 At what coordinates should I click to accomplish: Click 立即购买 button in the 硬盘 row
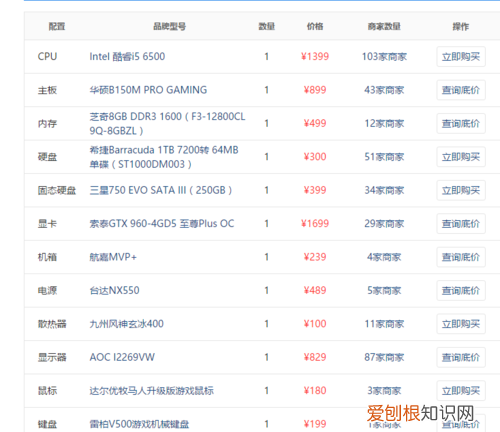coord(461,157)
